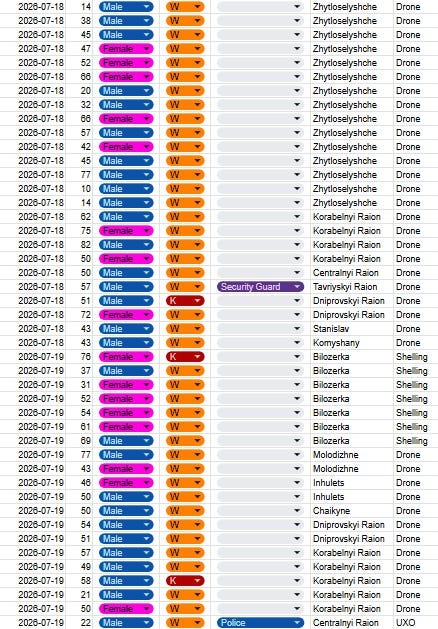Open the Male gender chip in the age 20 row
This screenshot has width=438, height=629.
pos(126,91)
